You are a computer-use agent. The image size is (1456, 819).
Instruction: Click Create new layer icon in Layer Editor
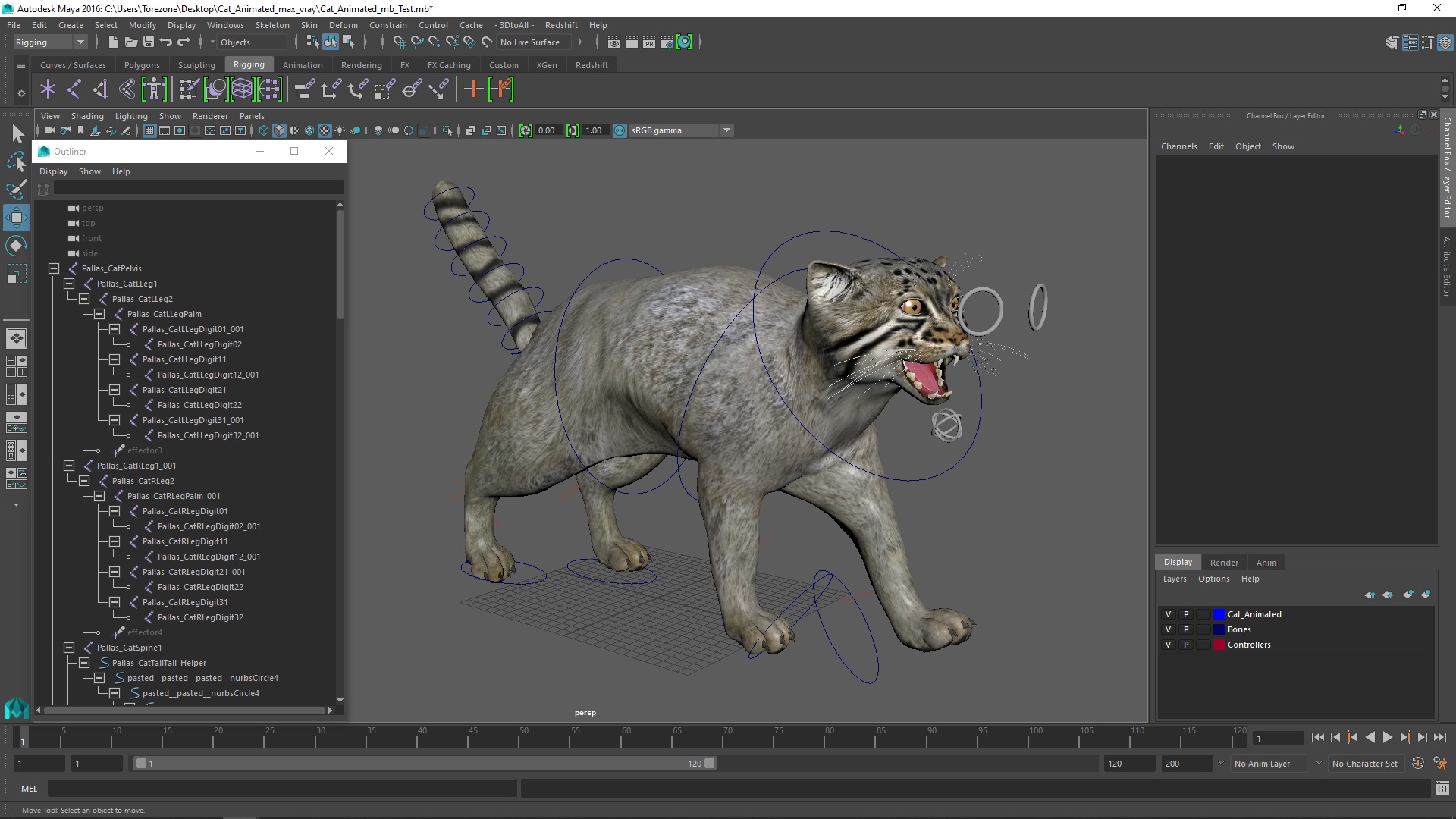[1407, 595]
